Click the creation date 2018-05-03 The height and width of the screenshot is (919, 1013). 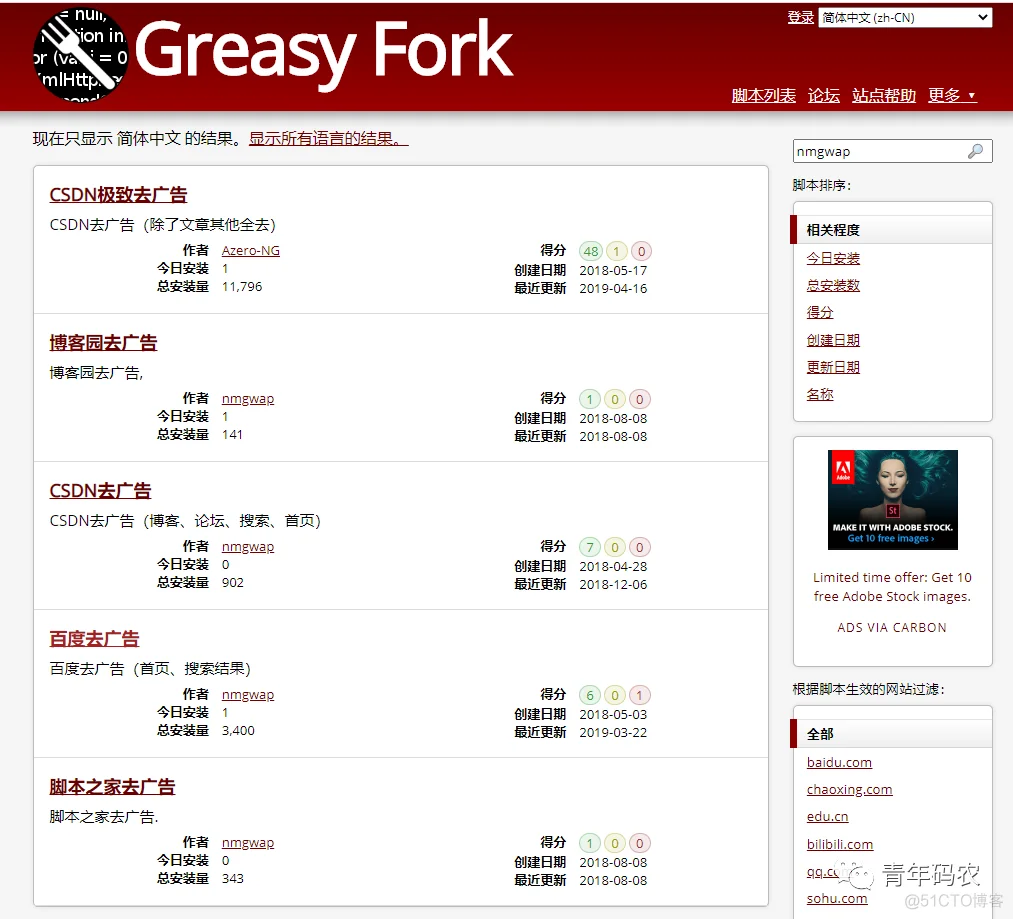613,714
